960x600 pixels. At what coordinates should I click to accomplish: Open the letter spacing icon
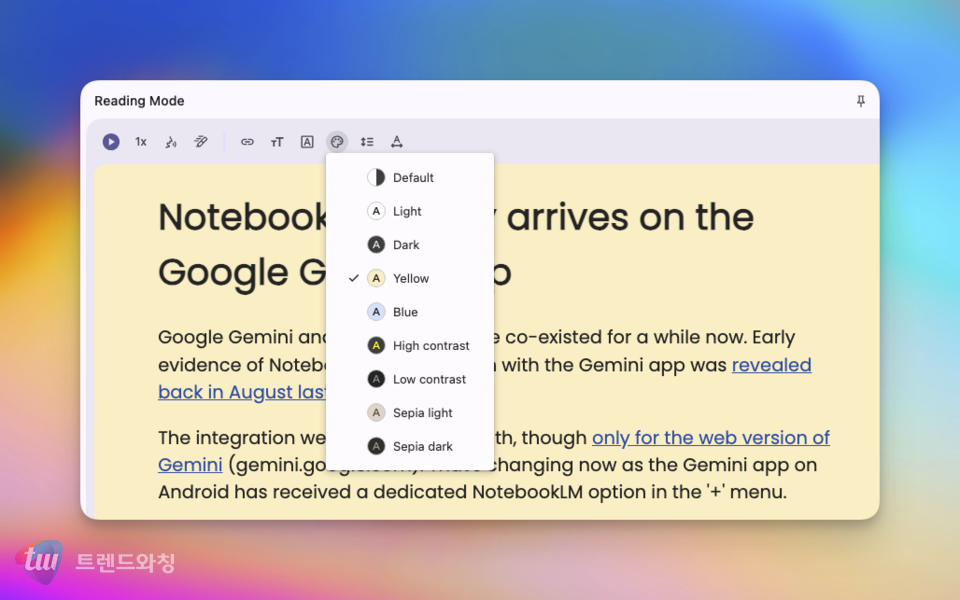[x=397, y=142]
